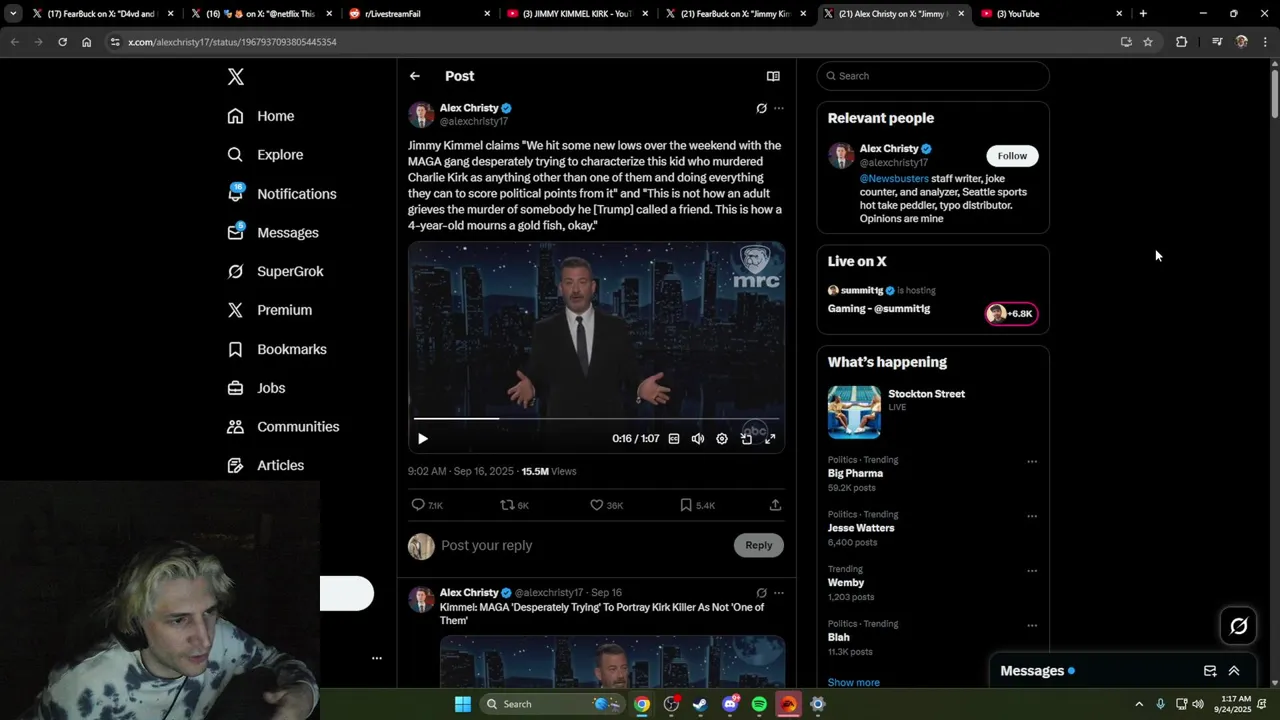Image resolution: width=1280 pixels, height=720 pixels.
Task: Open video settings gear
Action: (x=722, y=438)
